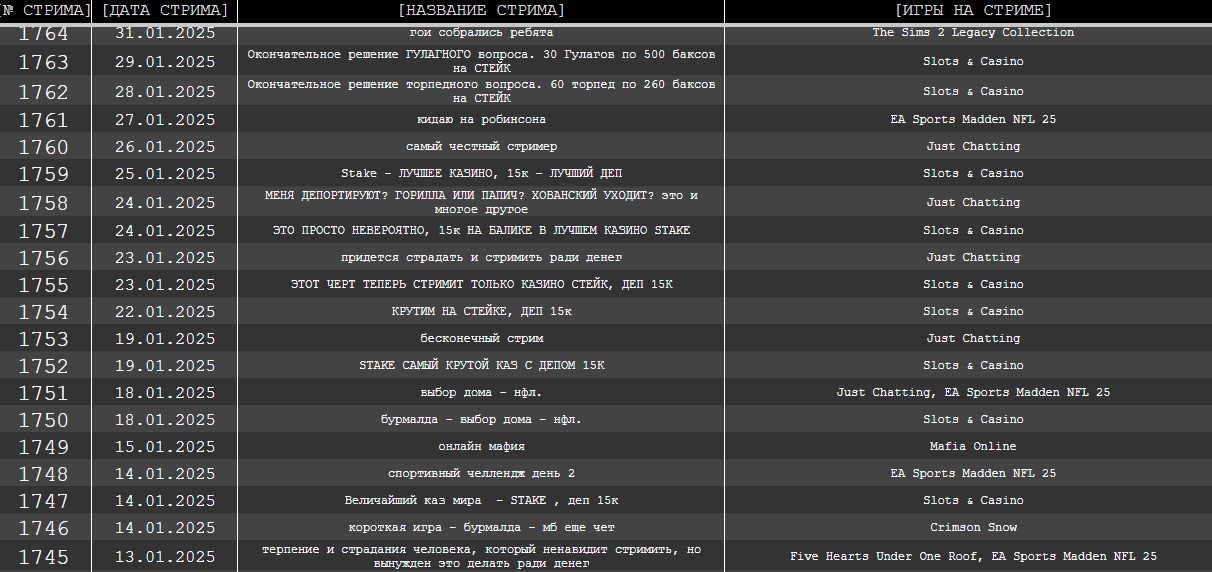Select stream number 1755
This screenshot has width=1212, height=572.
44,285
